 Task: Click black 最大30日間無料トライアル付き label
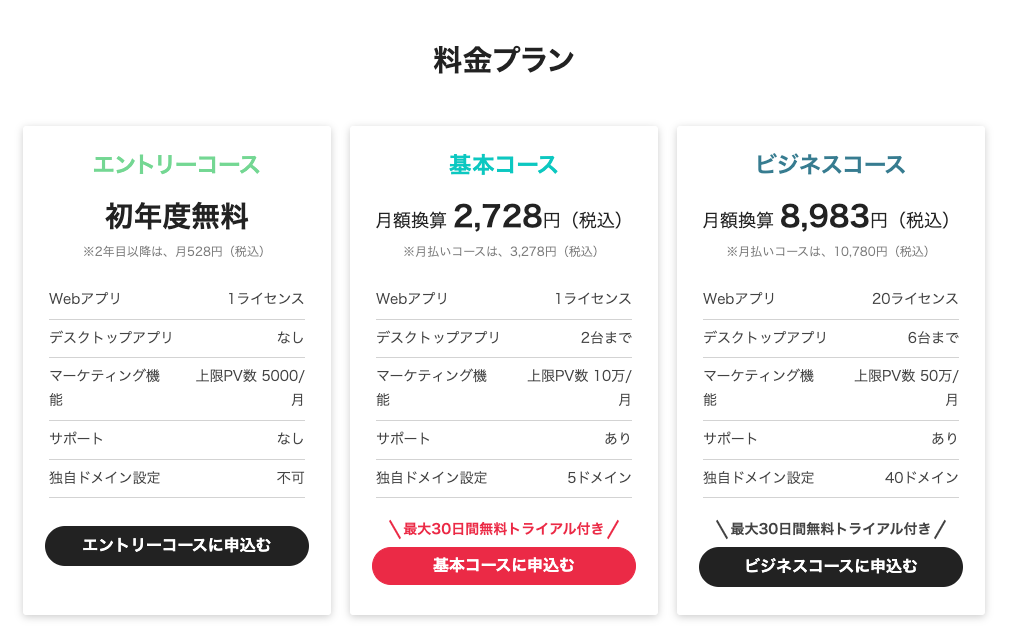point(830,529)
